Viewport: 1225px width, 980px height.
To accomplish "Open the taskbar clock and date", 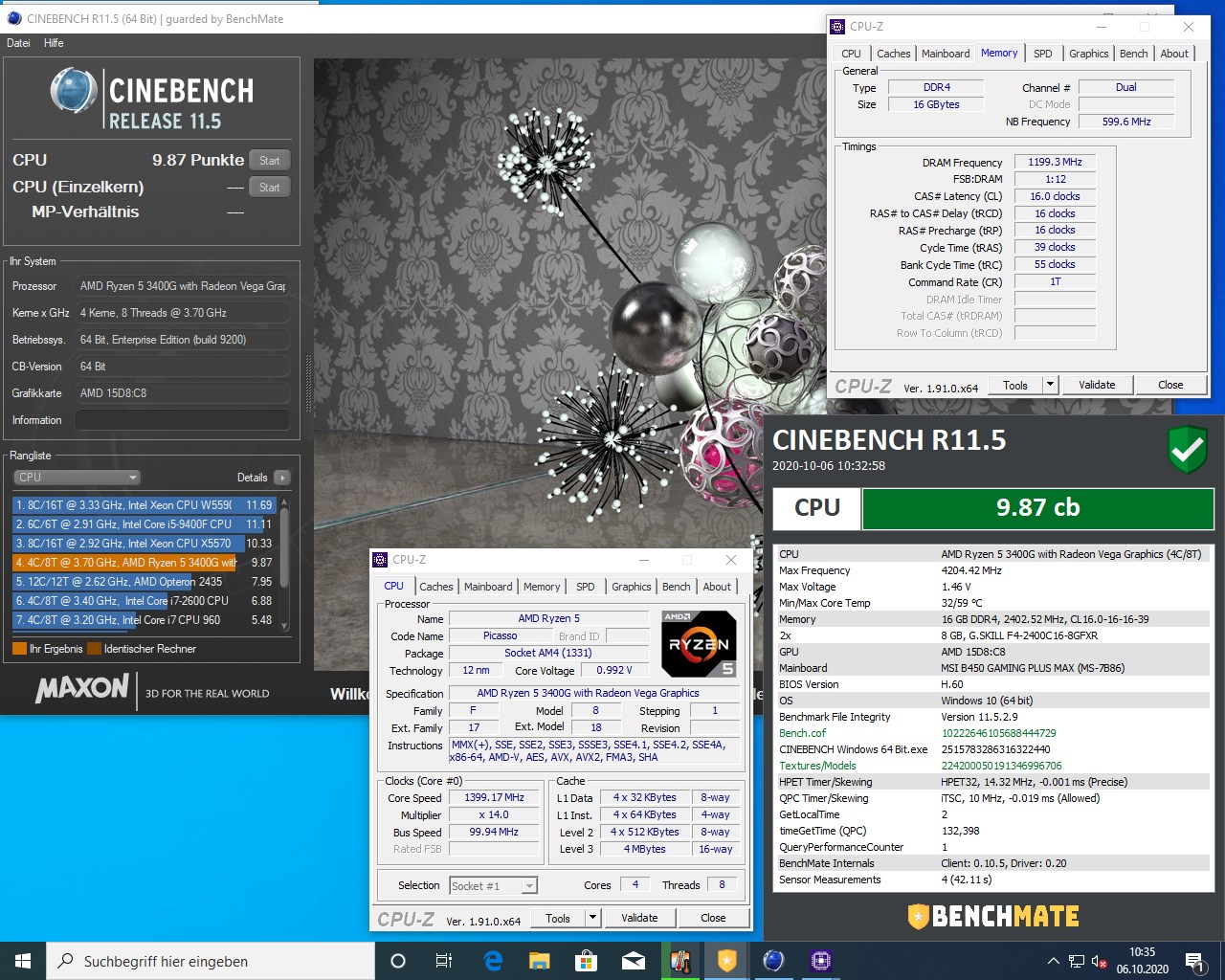I will 1142,961.
